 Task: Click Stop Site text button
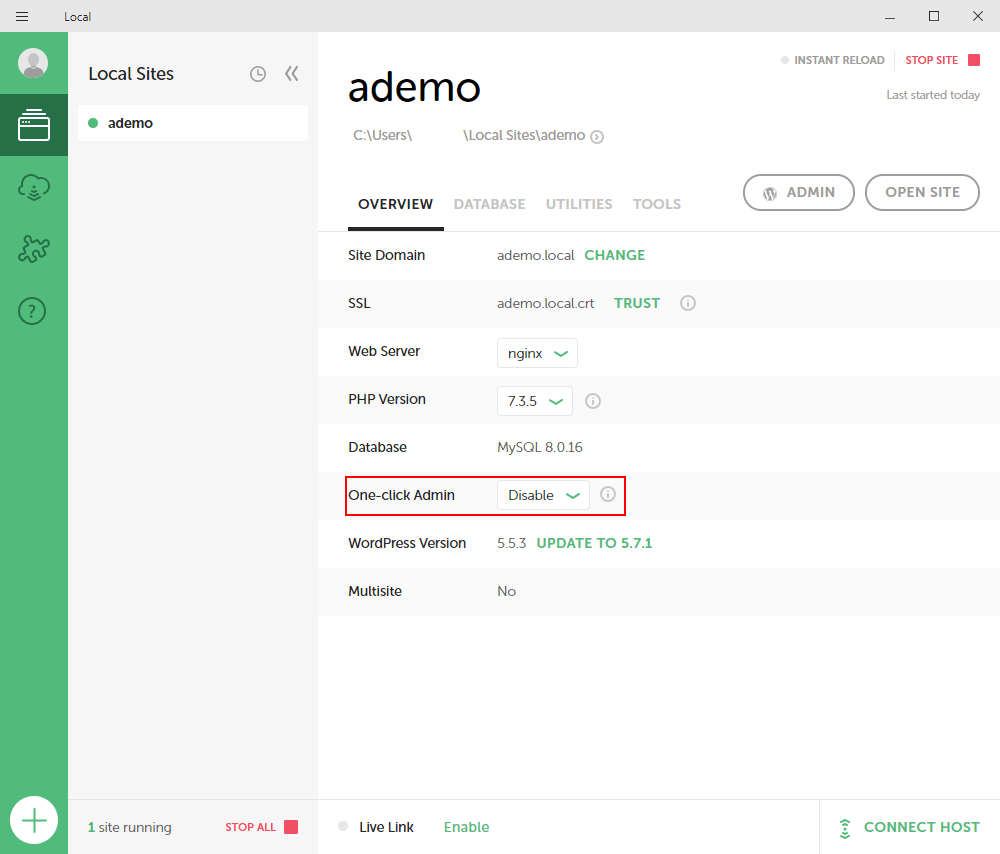click(932, 60)
